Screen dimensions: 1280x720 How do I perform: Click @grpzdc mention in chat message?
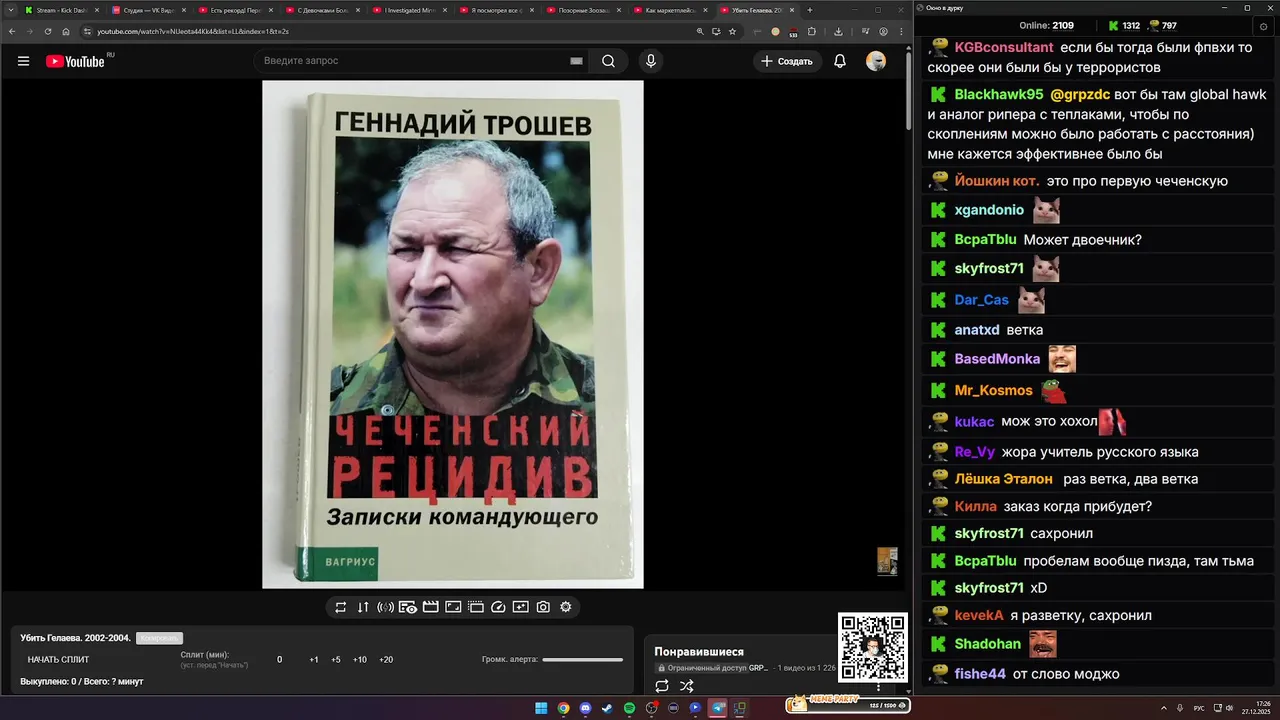1080,94
